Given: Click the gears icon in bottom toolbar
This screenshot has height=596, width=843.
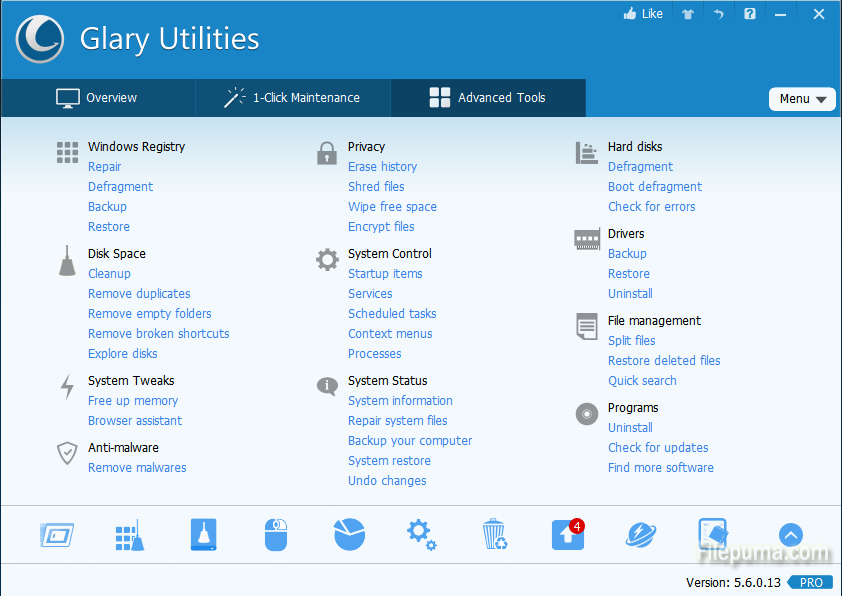Looking at the screenshot, I should [x=421, y=535].
